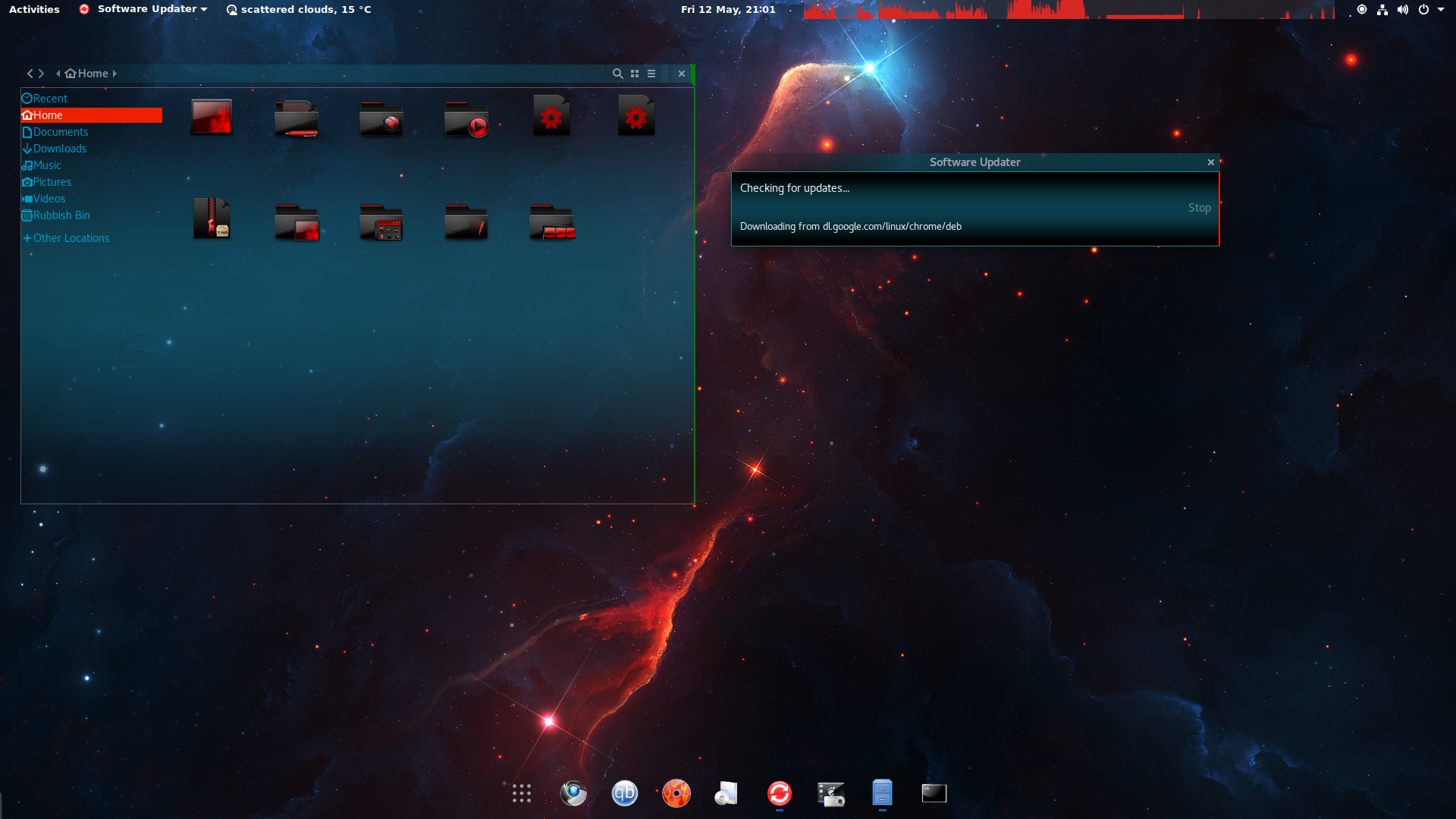Click the 'Checking for updates...' text

795,188
